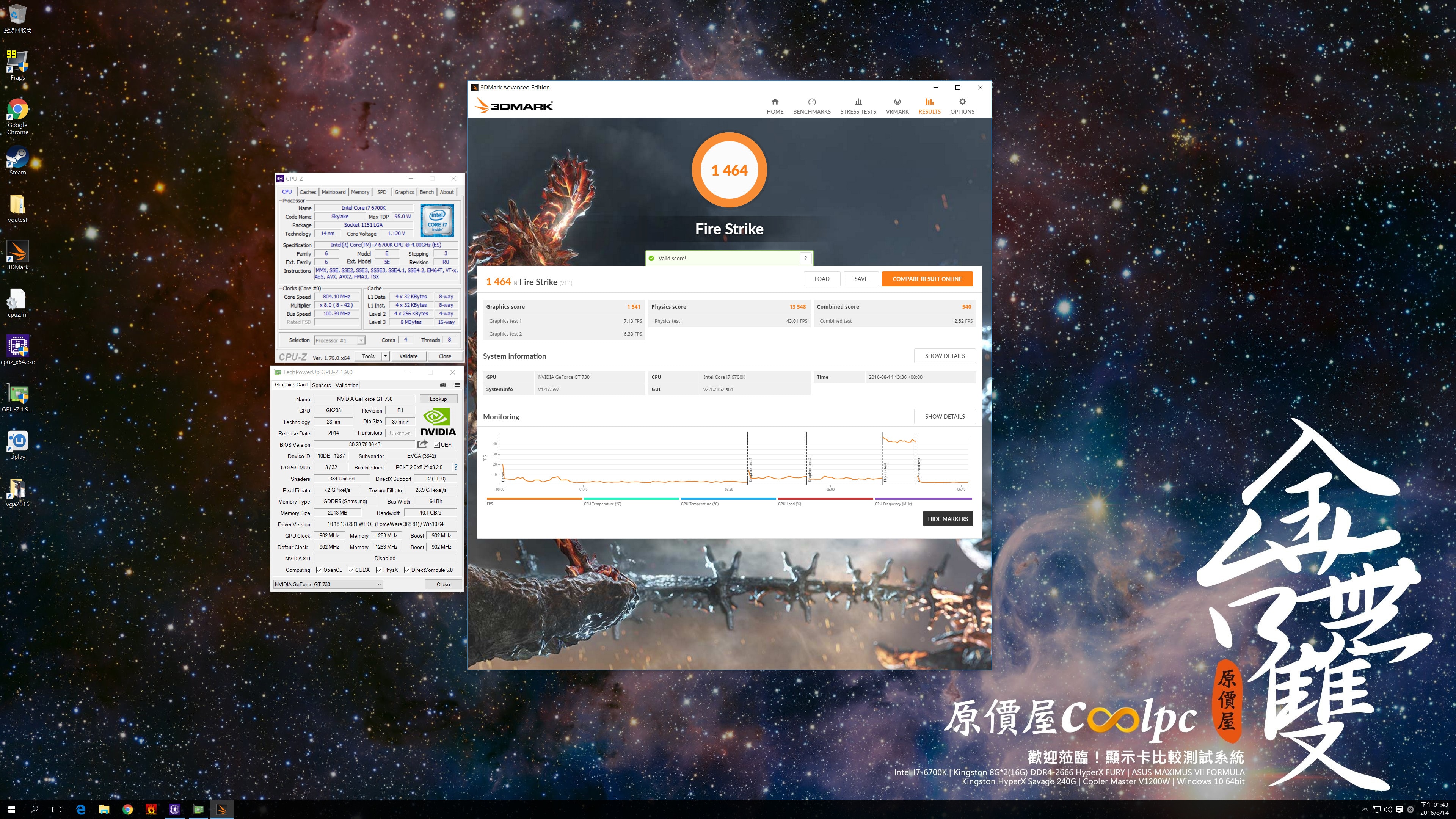This screenshot has height=819, width=1456.
Task: Toggle the PhysX checkbox in GPU-Z
Action: click(379, 570)
